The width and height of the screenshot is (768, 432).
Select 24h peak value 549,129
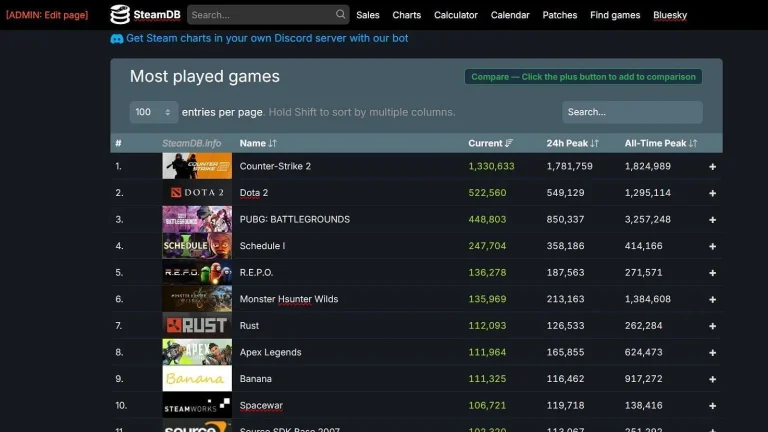(x=565, y=192)
